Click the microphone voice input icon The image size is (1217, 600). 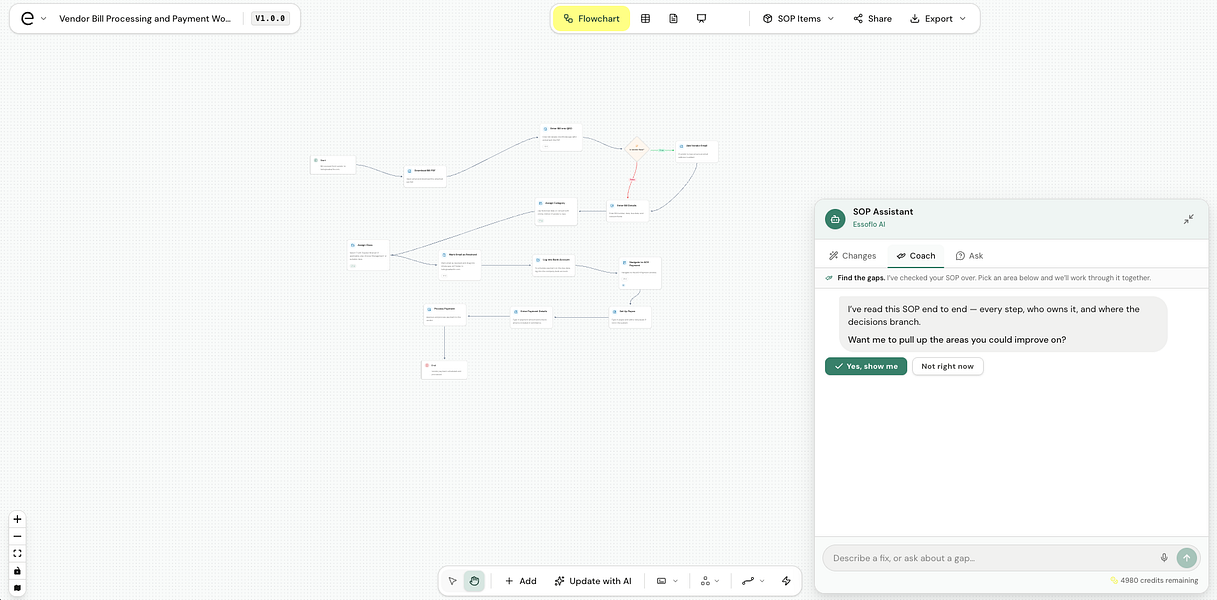pos(1164,558)
